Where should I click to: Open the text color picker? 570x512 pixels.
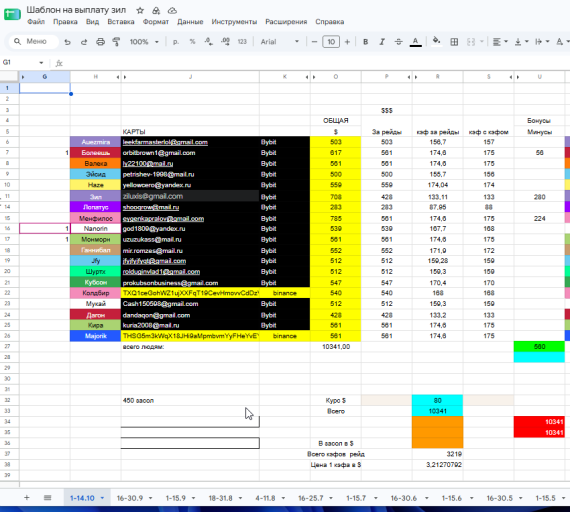click(416, 42)
